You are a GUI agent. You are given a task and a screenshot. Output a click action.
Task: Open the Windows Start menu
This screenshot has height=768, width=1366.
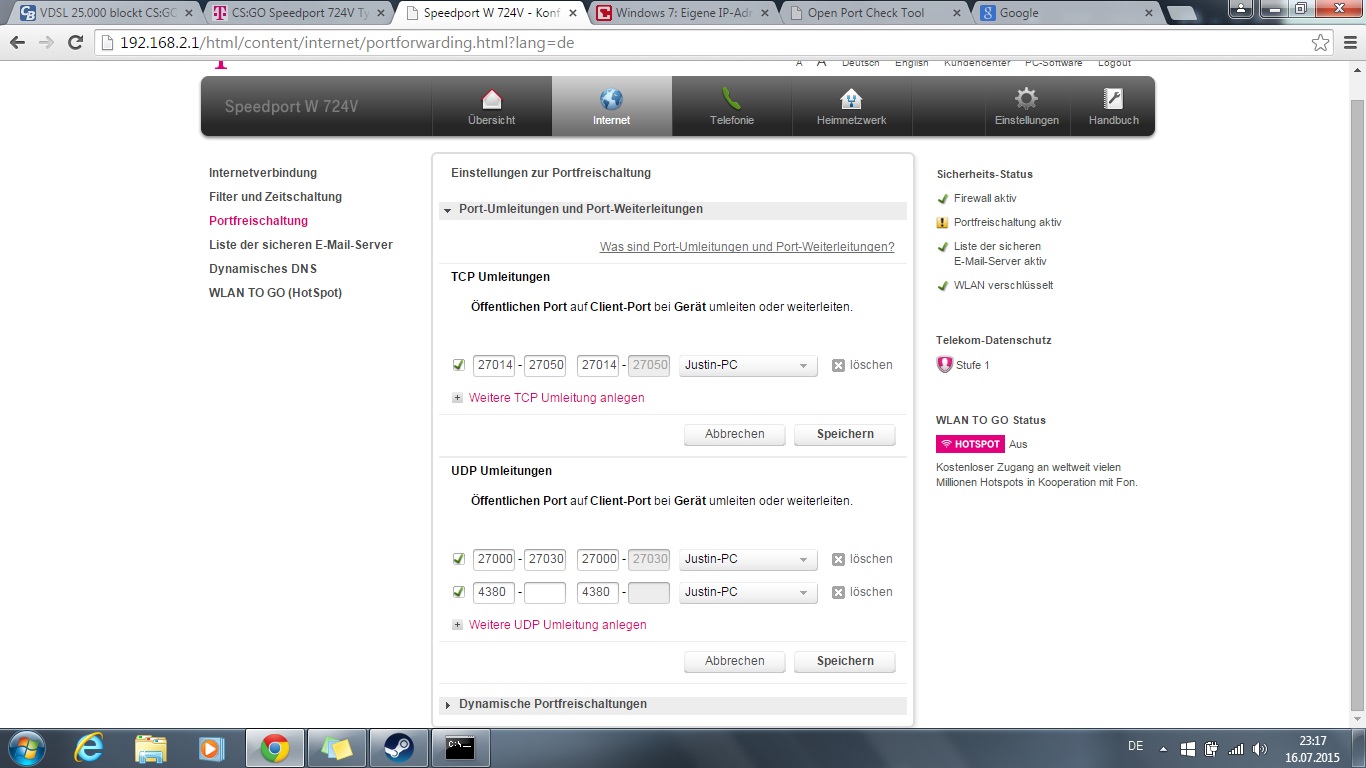(x=25, y=748)
